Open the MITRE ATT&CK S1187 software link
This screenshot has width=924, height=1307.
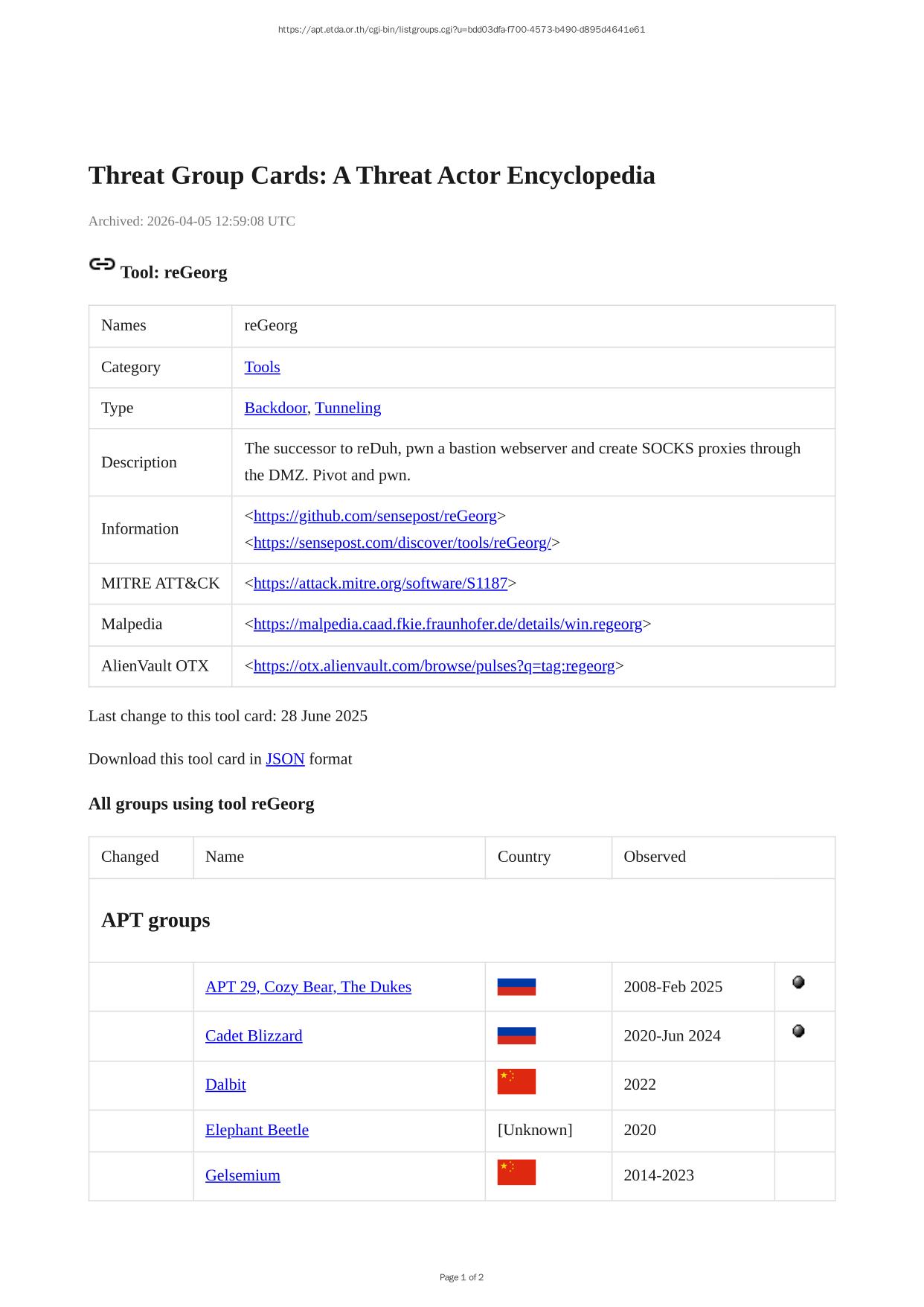pos(380,584)
